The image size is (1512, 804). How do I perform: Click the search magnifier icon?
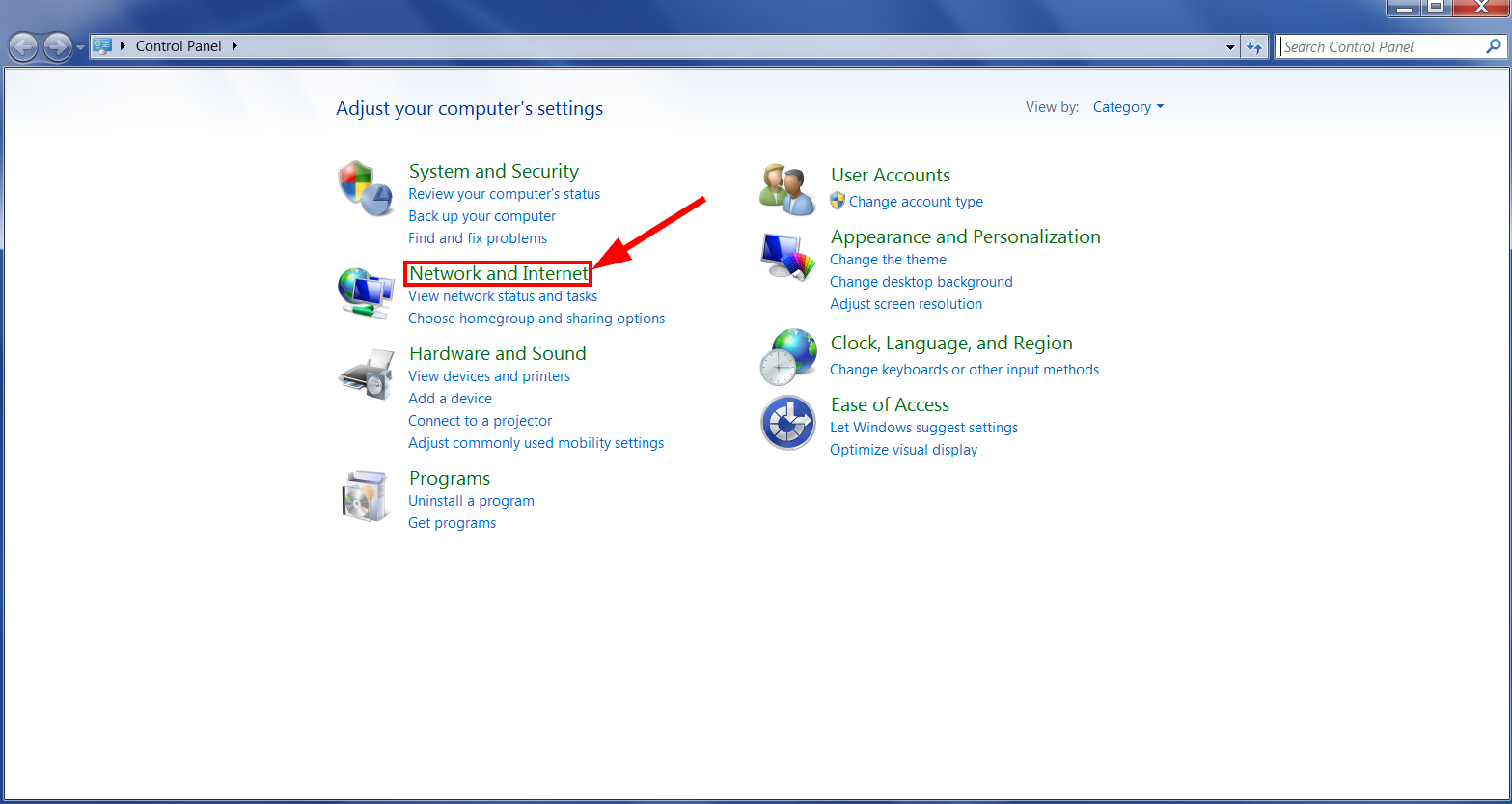click(x=1494, y=46)
